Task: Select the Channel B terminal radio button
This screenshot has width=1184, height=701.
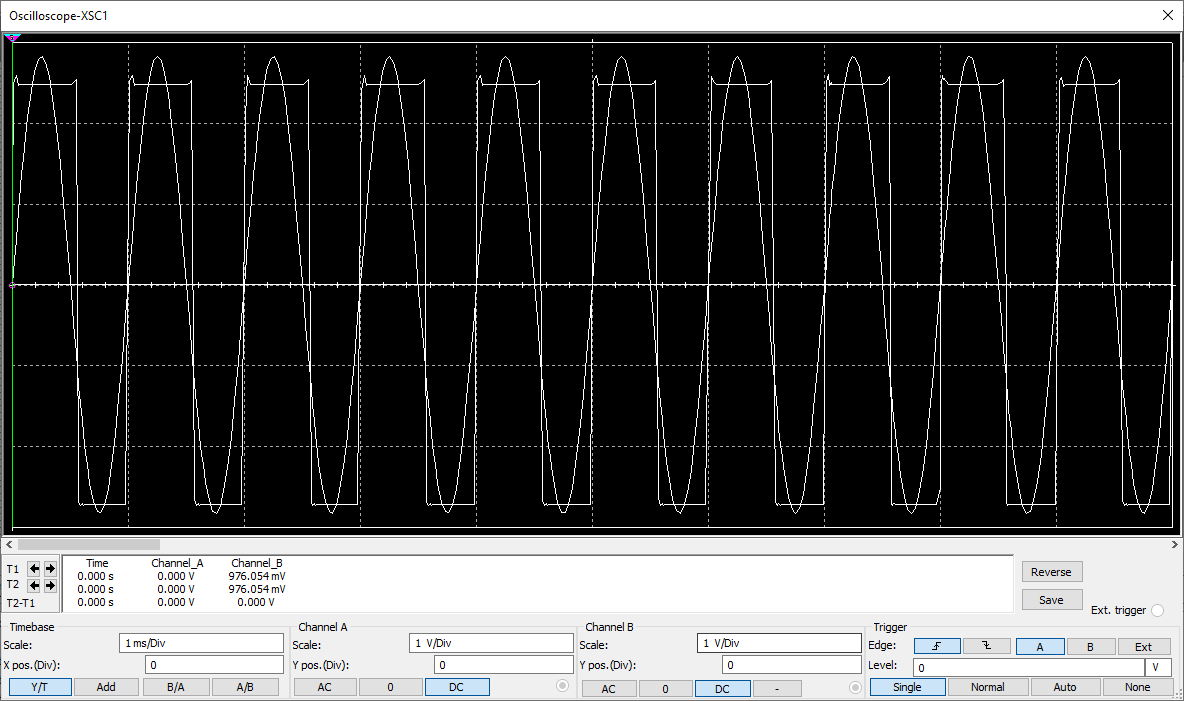Action: pos(855,687)
